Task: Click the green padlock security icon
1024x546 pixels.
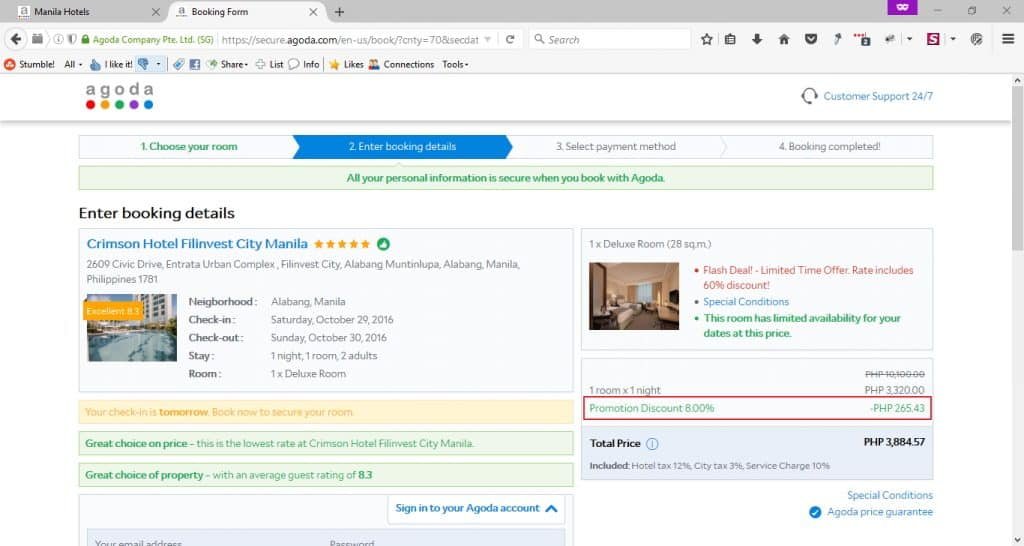Action: [x=85, y=39]
